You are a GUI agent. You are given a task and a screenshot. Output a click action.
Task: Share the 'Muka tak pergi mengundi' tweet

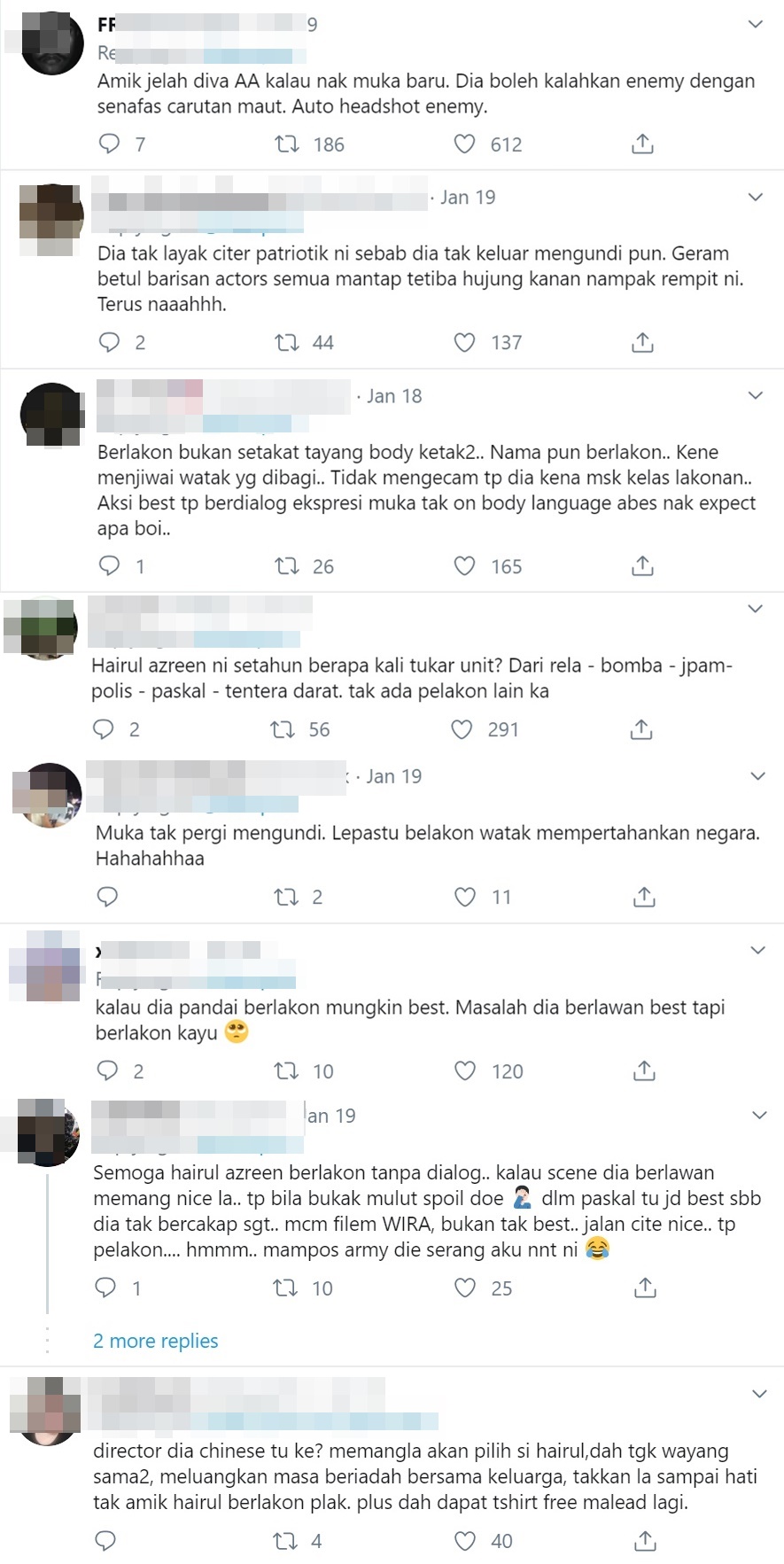click(x=644, y=897)
